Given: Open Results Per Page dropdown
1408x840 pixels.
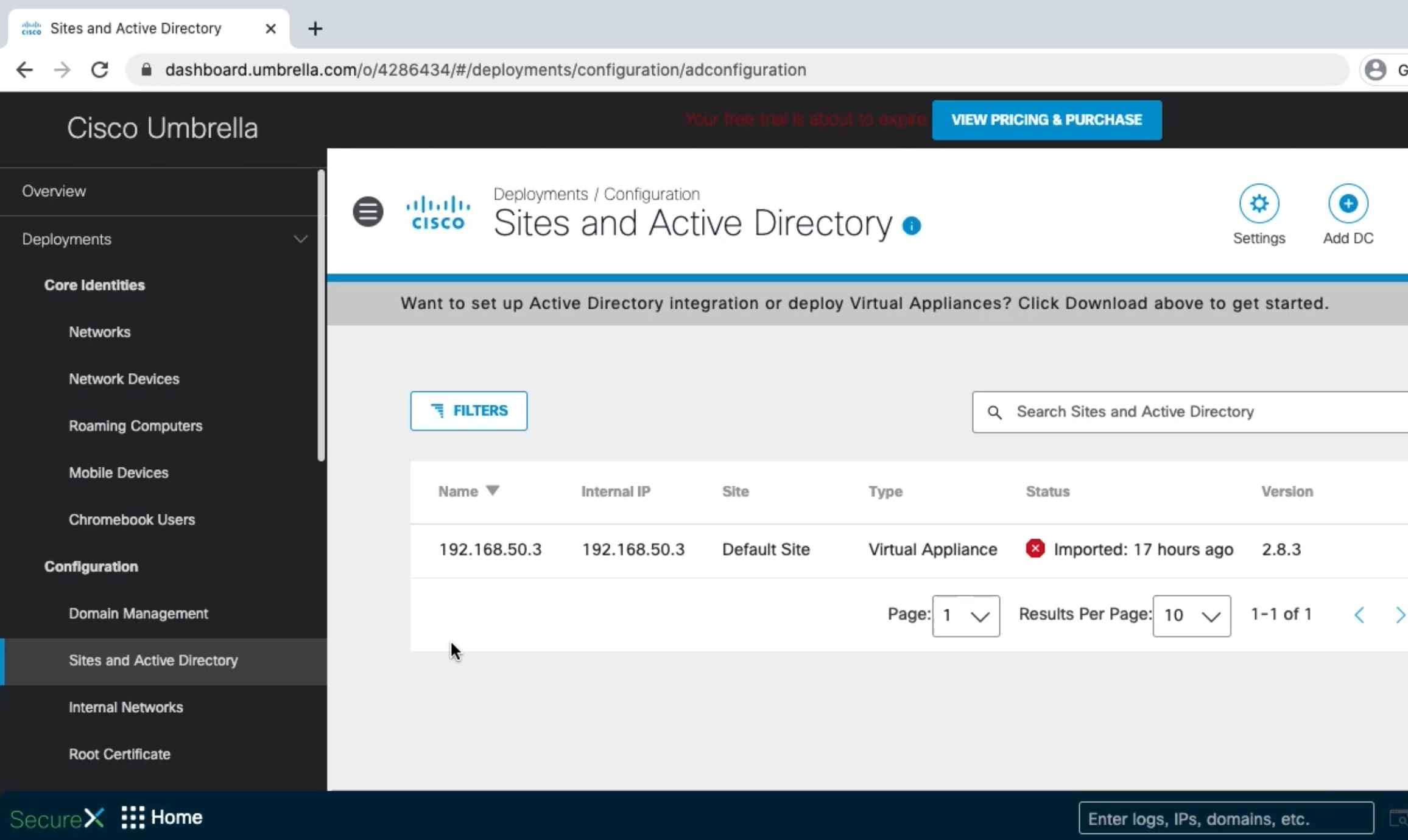Looking at the screenshot, I should 1191,616.
